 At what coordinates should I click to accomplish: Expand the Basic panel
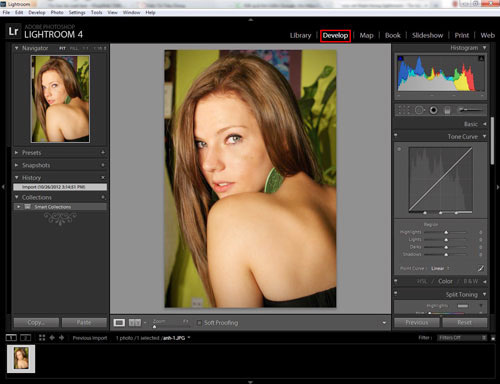[x=484, y=124]
